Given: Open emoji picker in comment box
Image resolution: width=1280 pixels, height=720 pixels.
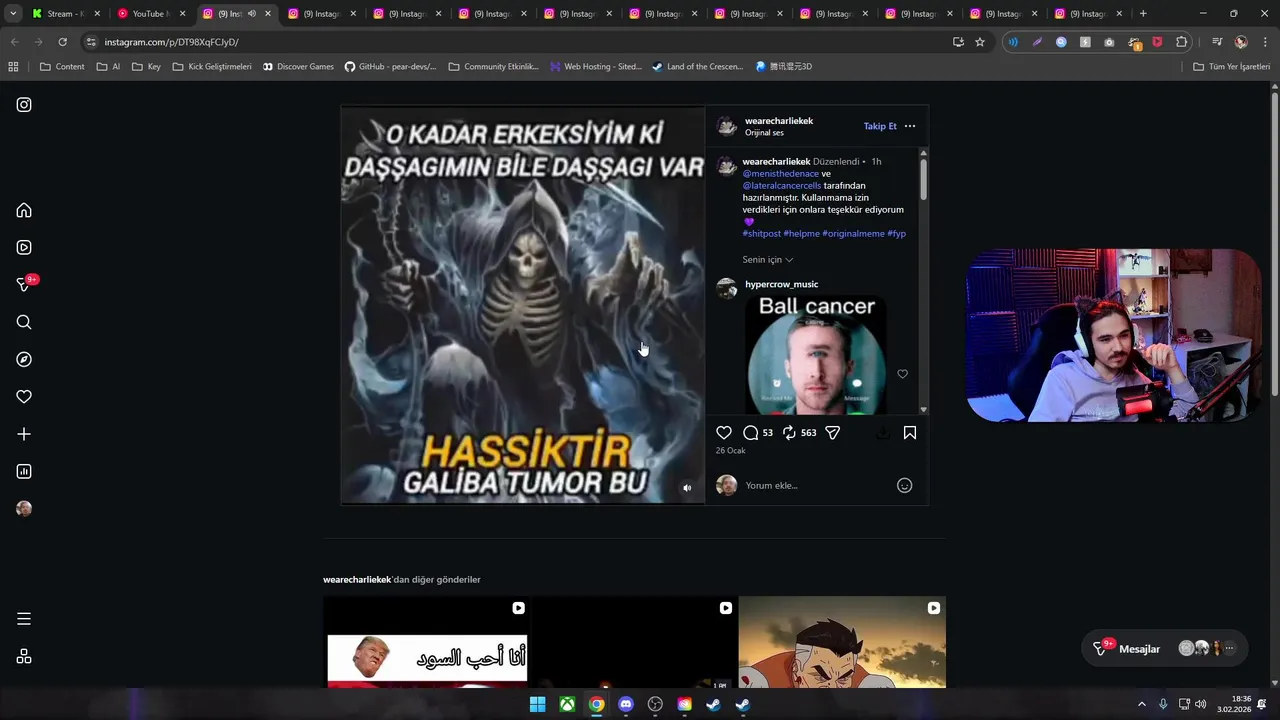Looking at the screenshot, I should (904, 485).
